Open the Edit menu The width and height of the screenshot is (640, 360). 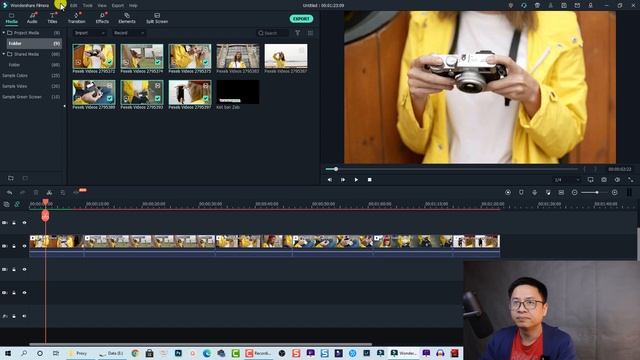[x=73, y=6]
